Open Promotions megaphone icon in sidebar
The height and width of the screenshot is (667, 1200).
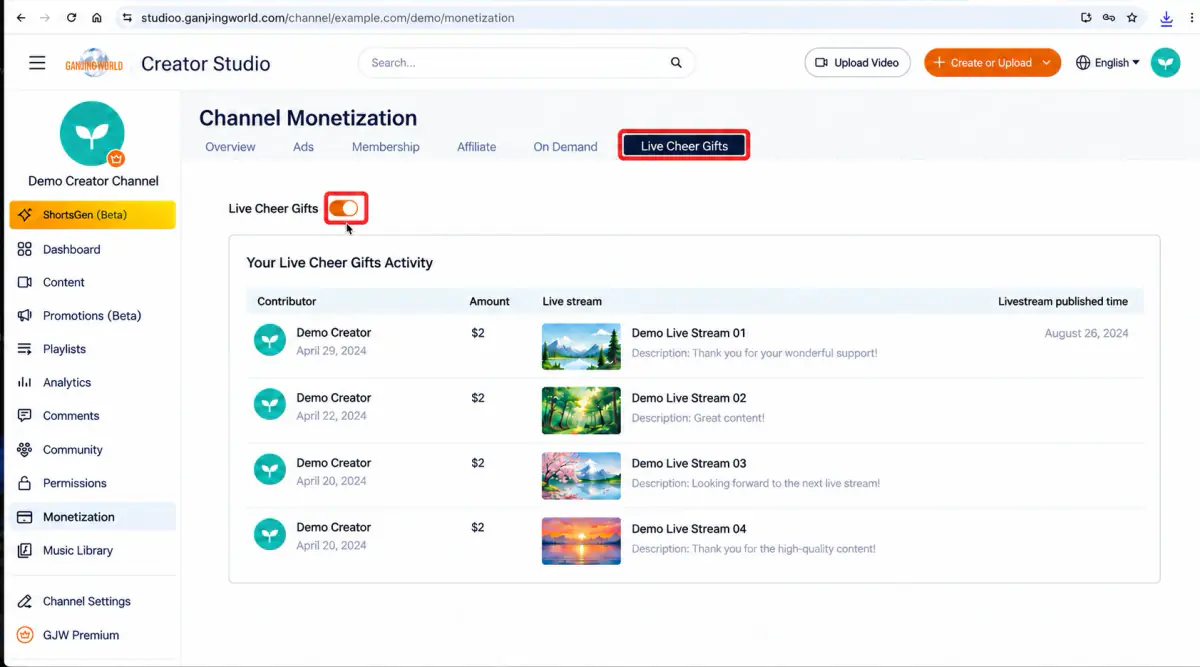(25, 316)
